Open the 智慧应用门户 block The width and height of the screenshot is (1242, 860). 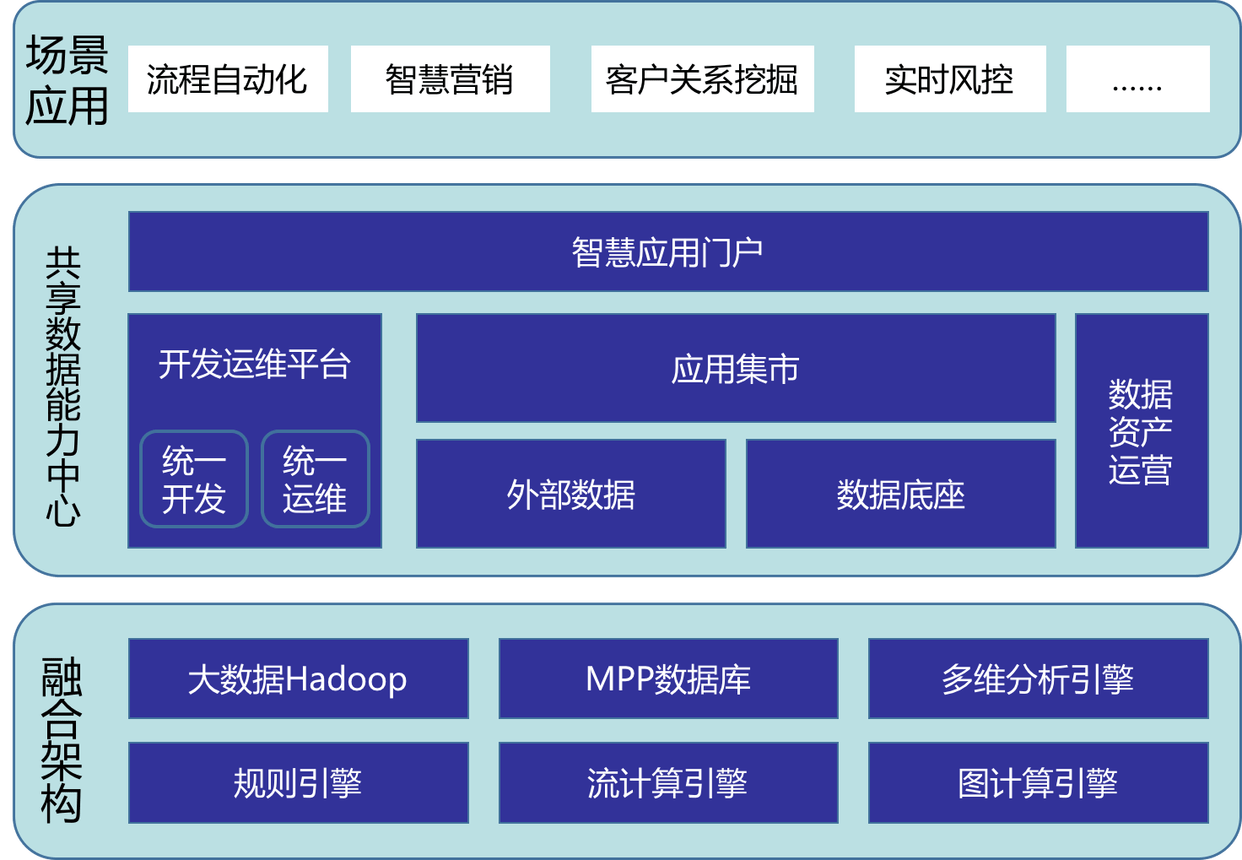click(x=668, y=252)
